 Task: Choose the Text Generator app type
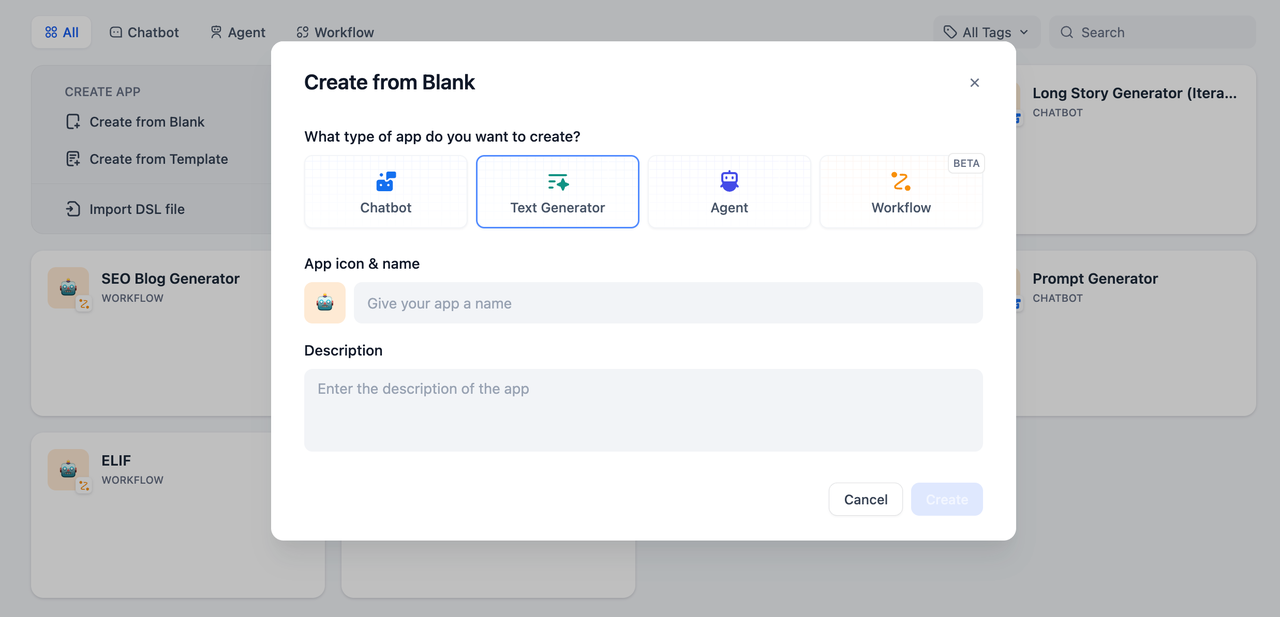(x=557, y=192)
